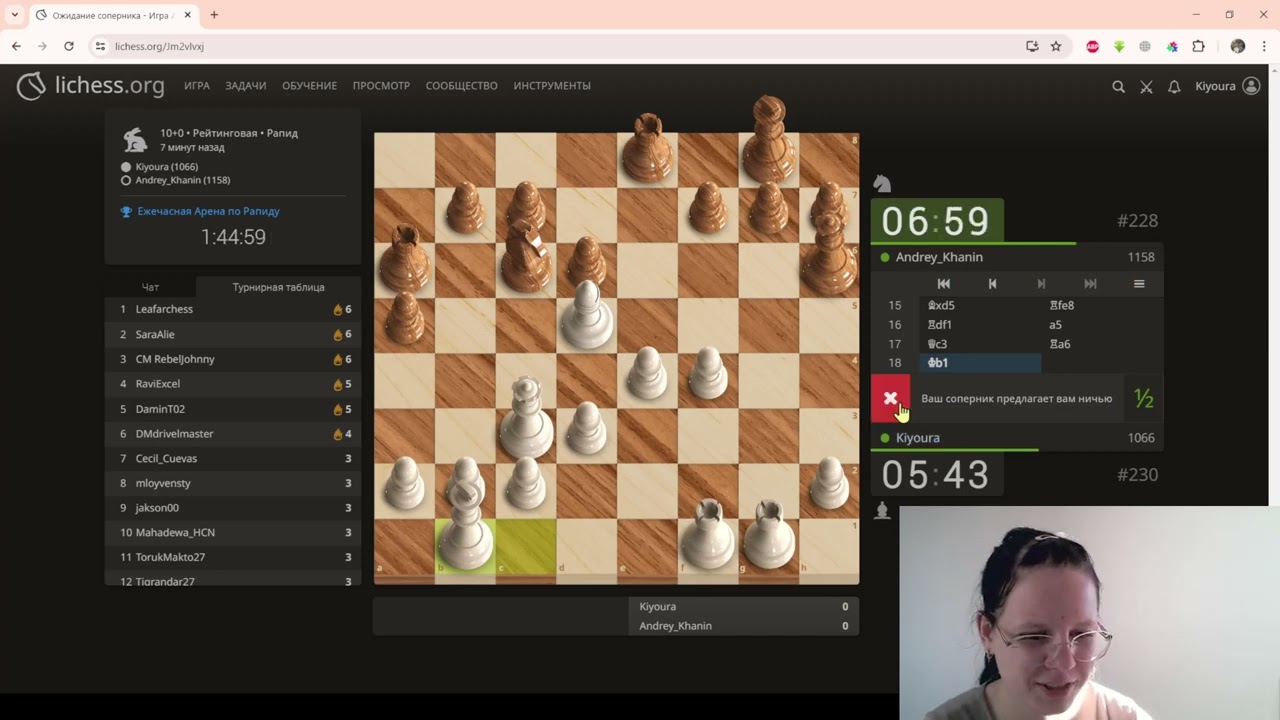Select move 18 Kb1 in move list
Viewport: 1280px width, 720px height.
coord(979,363)
